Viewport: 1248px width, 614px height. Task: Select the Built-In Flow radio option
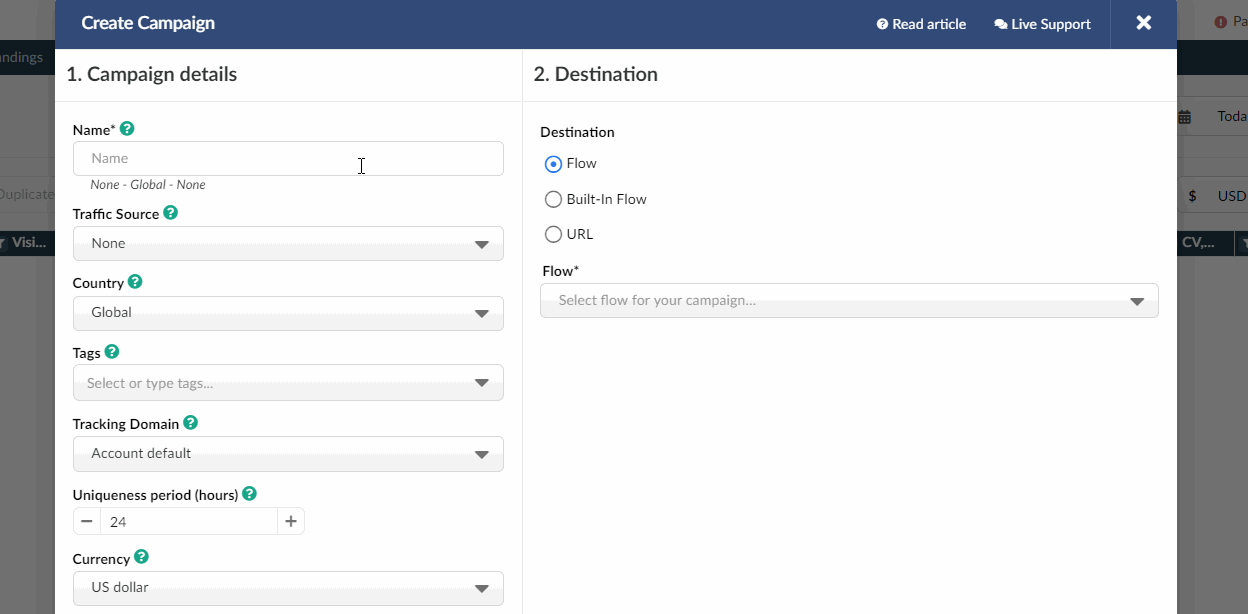click(x=553, y=199)
